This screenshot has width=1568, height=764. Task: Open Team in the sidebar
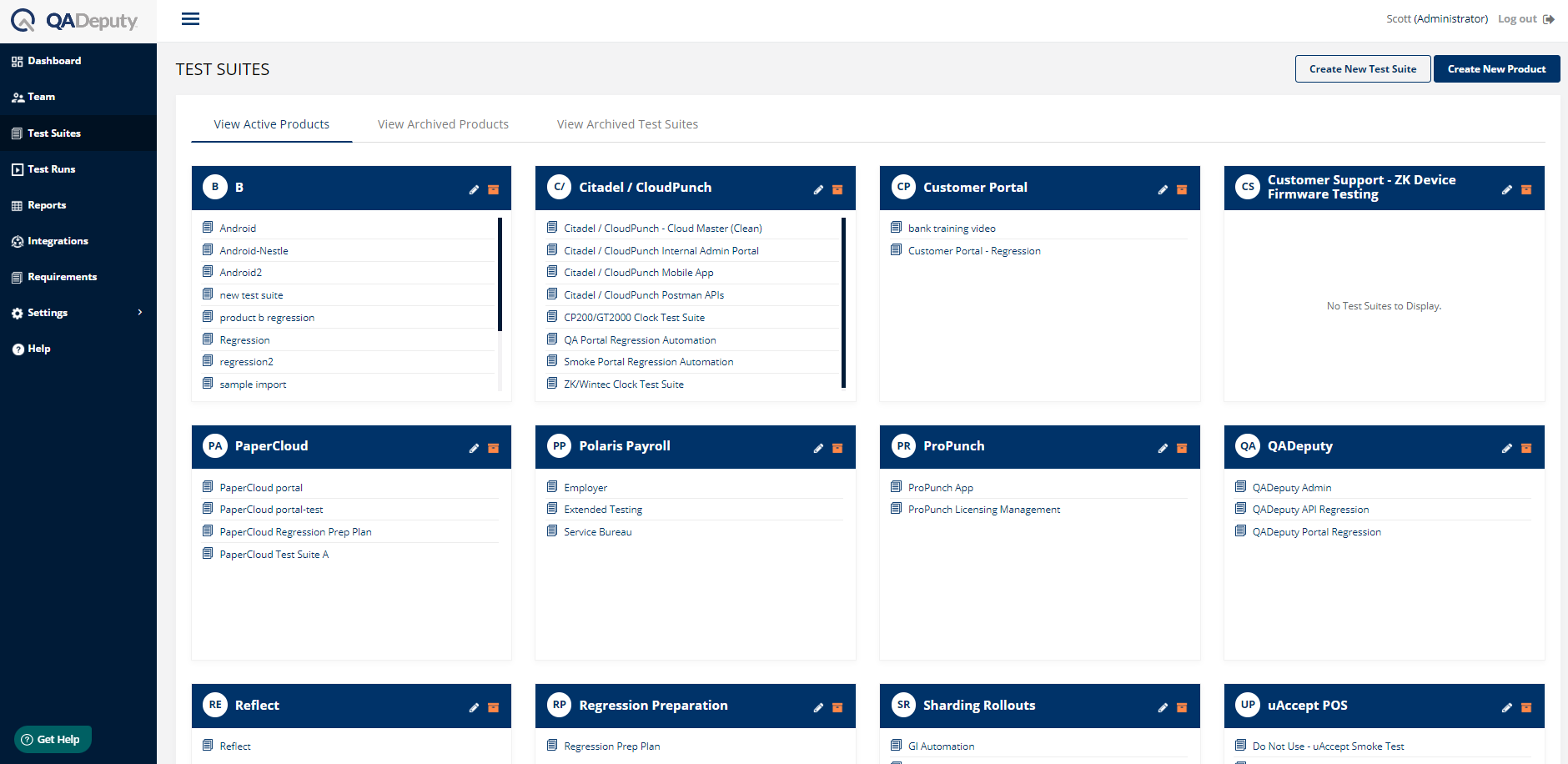tap(78, 97)
